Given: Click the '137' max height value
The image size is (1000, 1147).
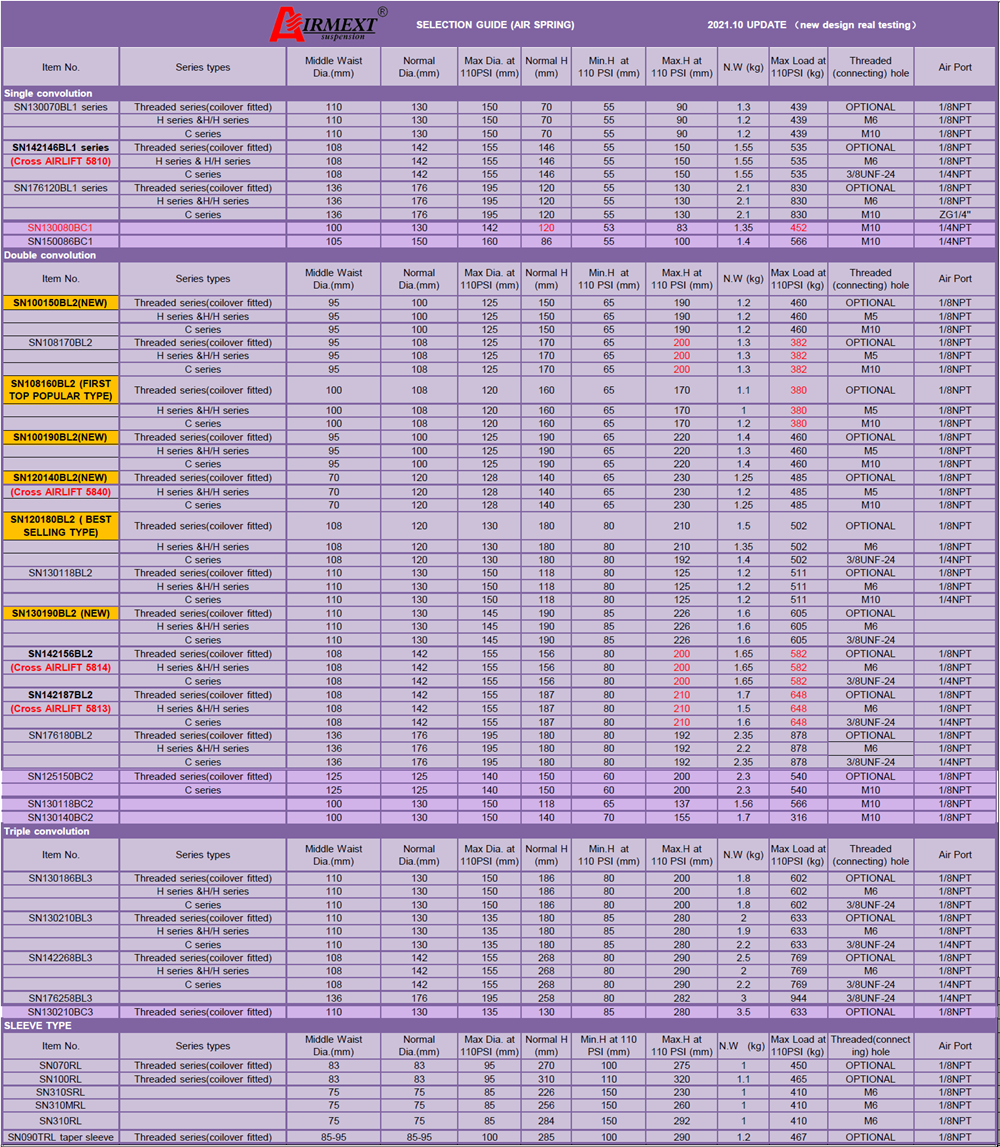Looking at the screenshot, I should (682, 804).
